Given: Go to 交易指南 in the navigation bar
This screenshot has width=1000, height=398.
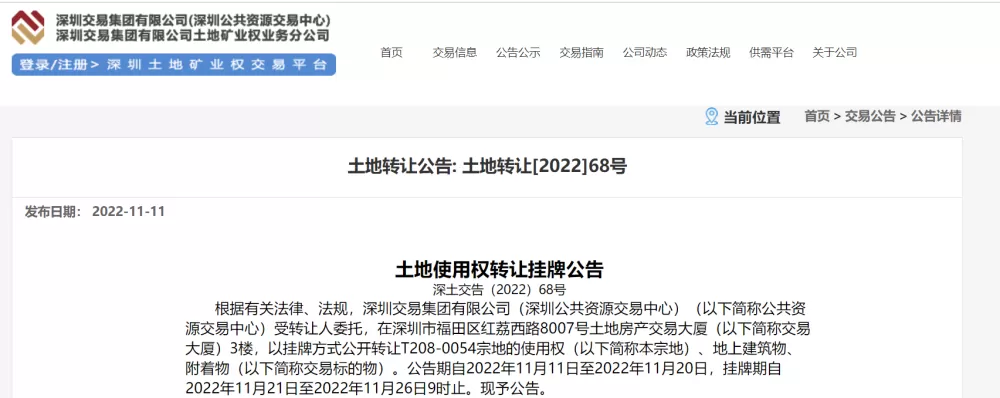Looking at the screenshot, I should tap(582, 53).
